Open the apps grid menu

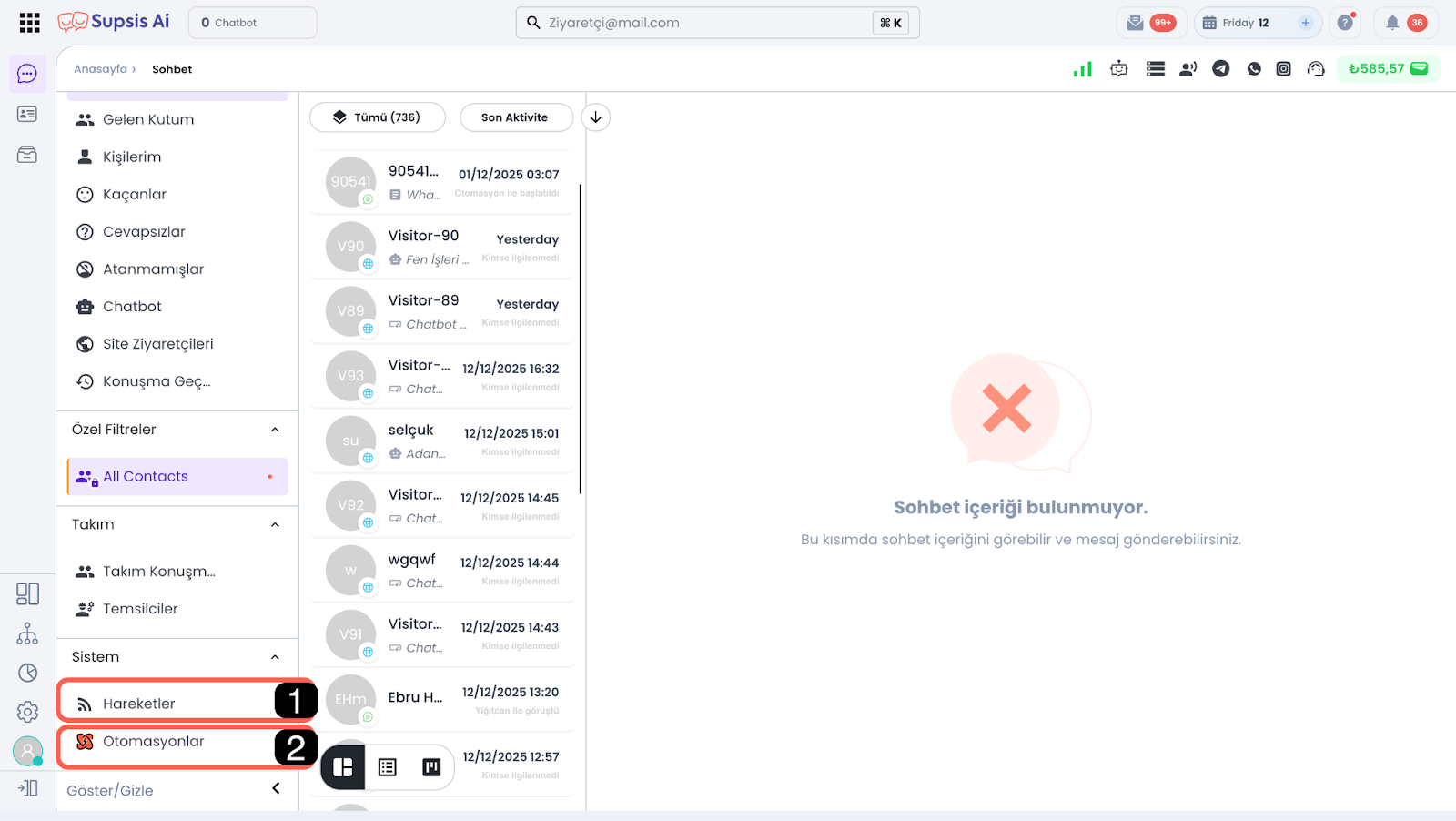(29, 23)
